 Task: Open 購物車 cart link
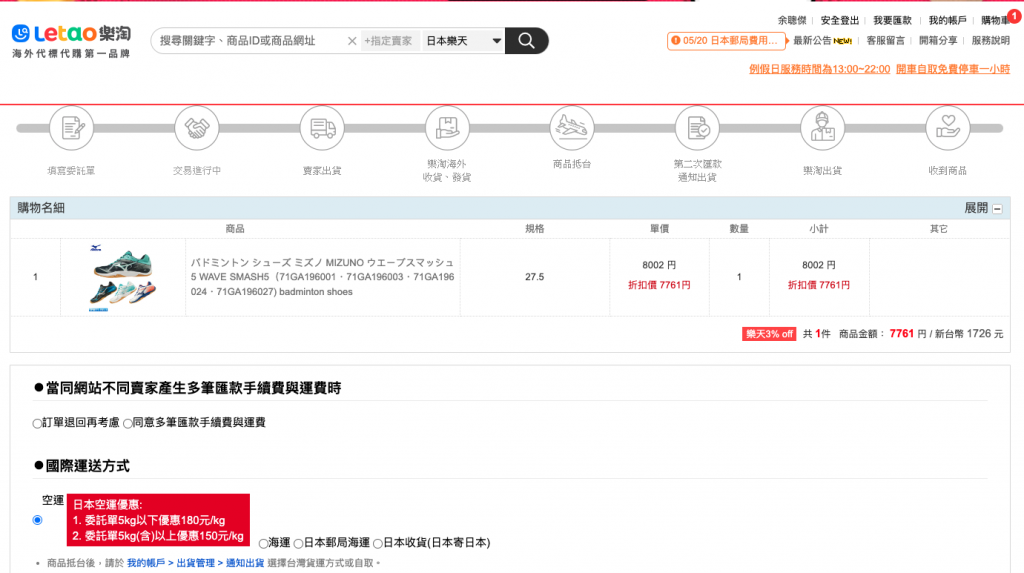(995, 20)
